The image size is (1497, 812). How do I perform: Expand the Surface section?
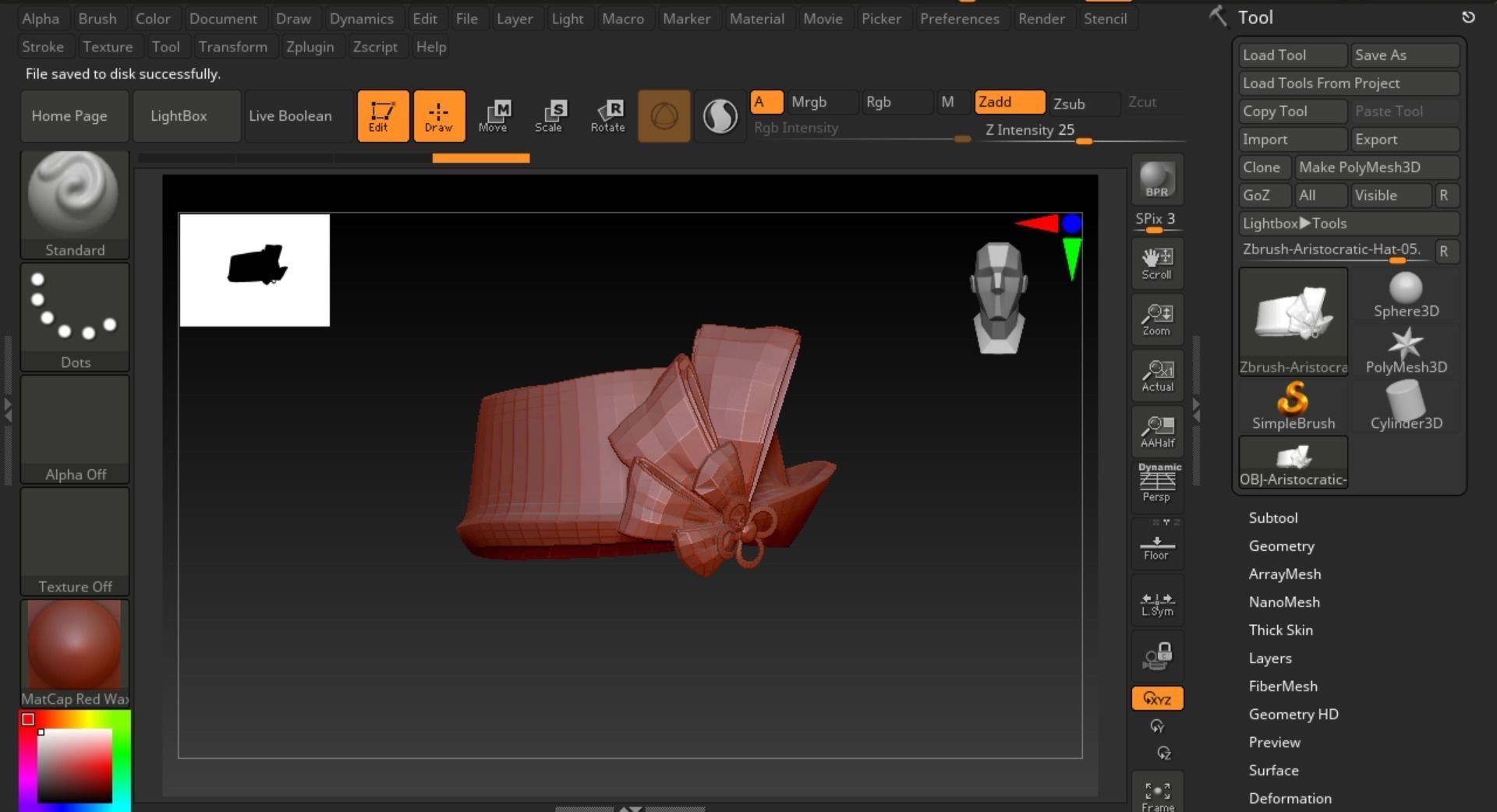[x=1274, y=771]
